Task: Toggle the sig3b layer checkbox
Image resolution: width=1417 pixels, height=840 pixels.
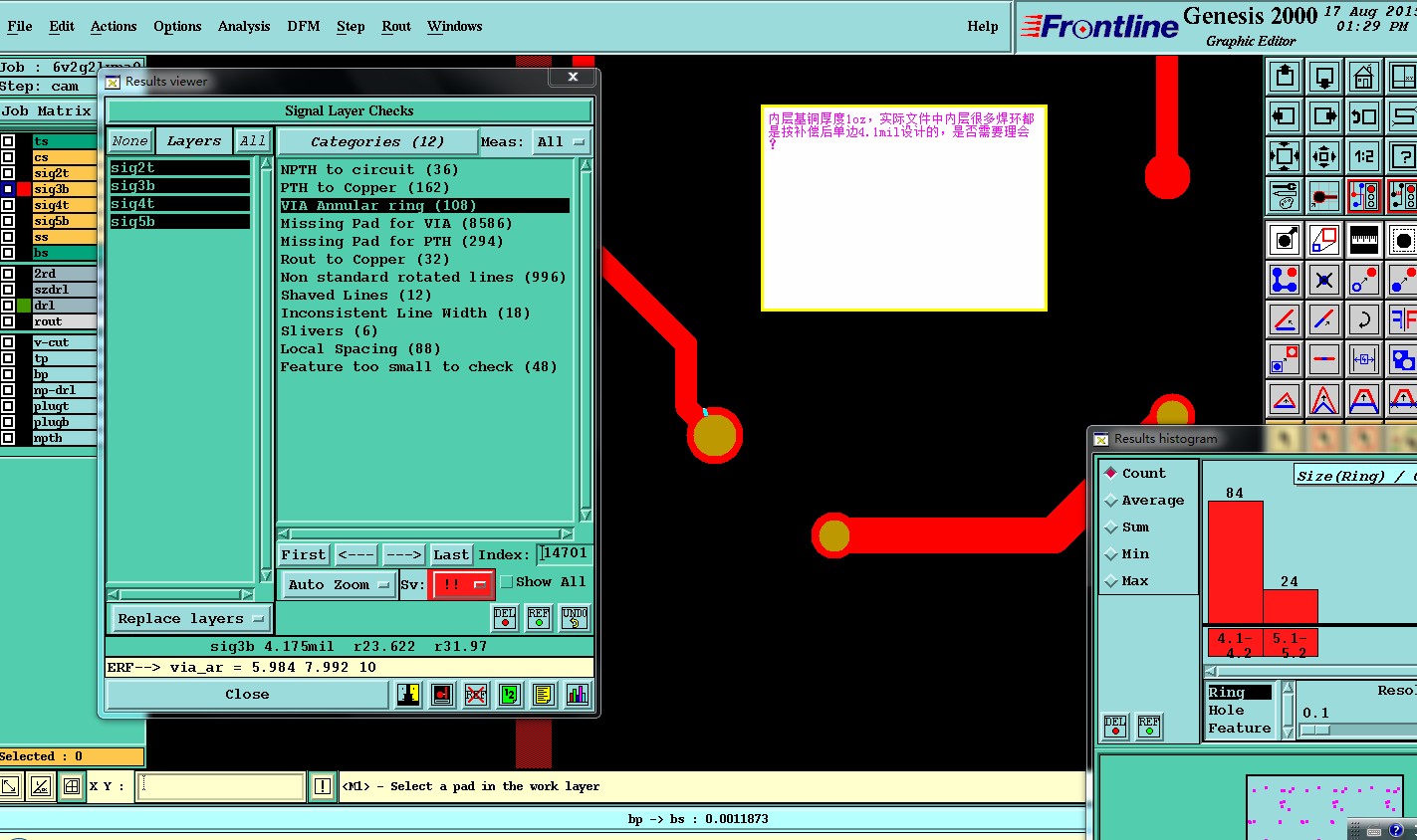Action: coord(8,189)
